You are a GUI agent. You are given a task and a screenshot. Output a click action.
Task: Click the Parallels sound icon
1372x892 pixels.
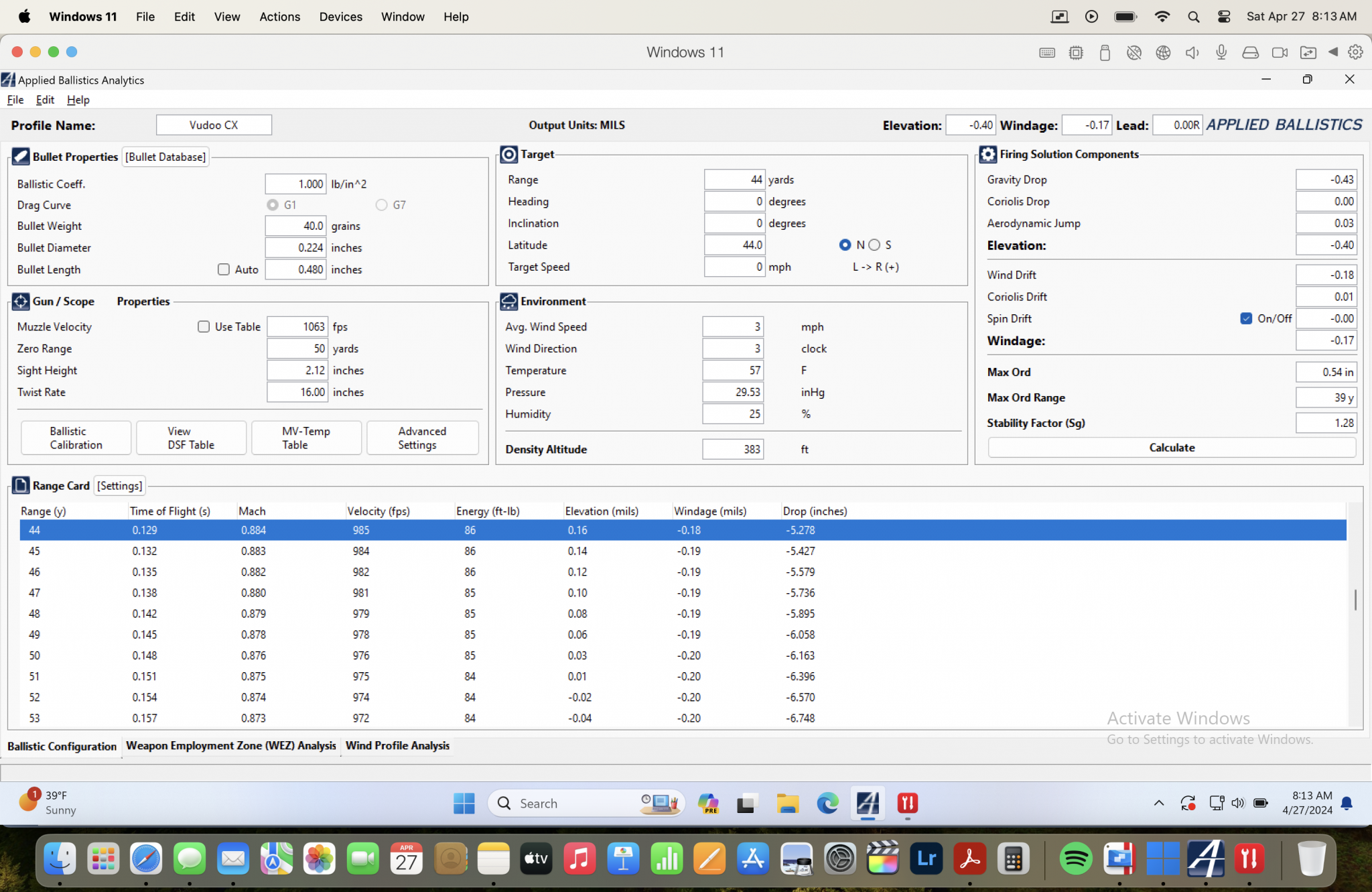click(x=1192, y=52)
